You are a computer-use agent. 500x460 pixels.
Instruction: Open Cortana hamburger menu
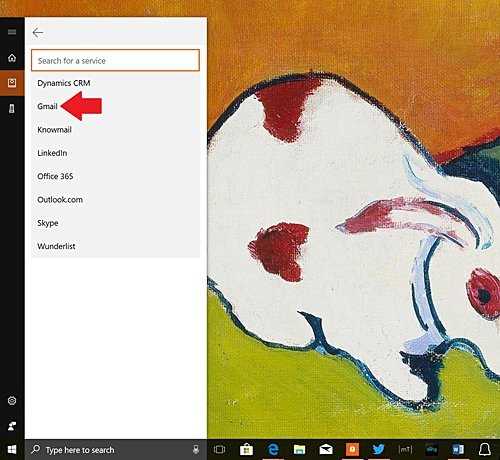(12, 32)
